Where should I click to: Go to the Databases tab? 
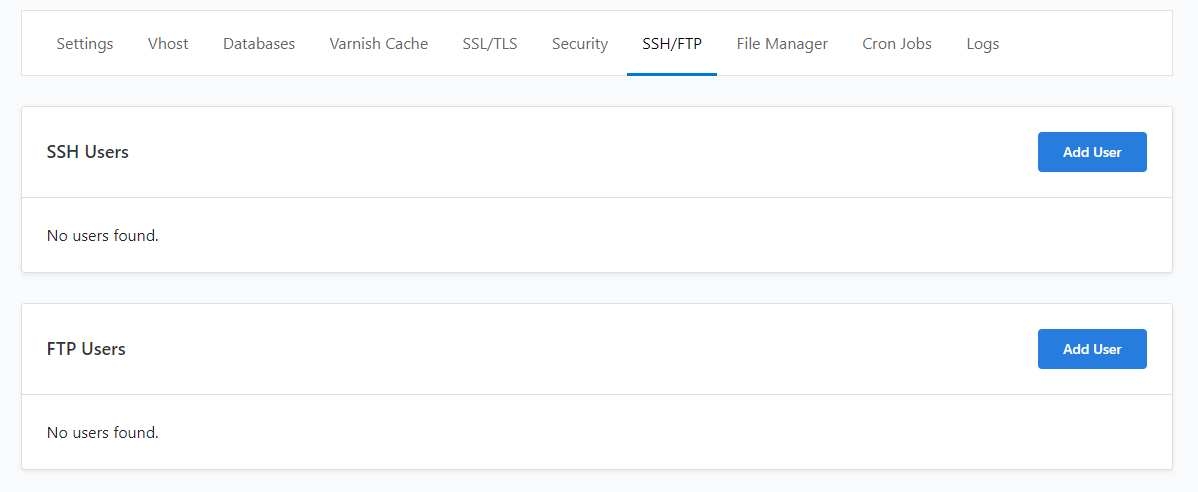click(x=259, y=44)
